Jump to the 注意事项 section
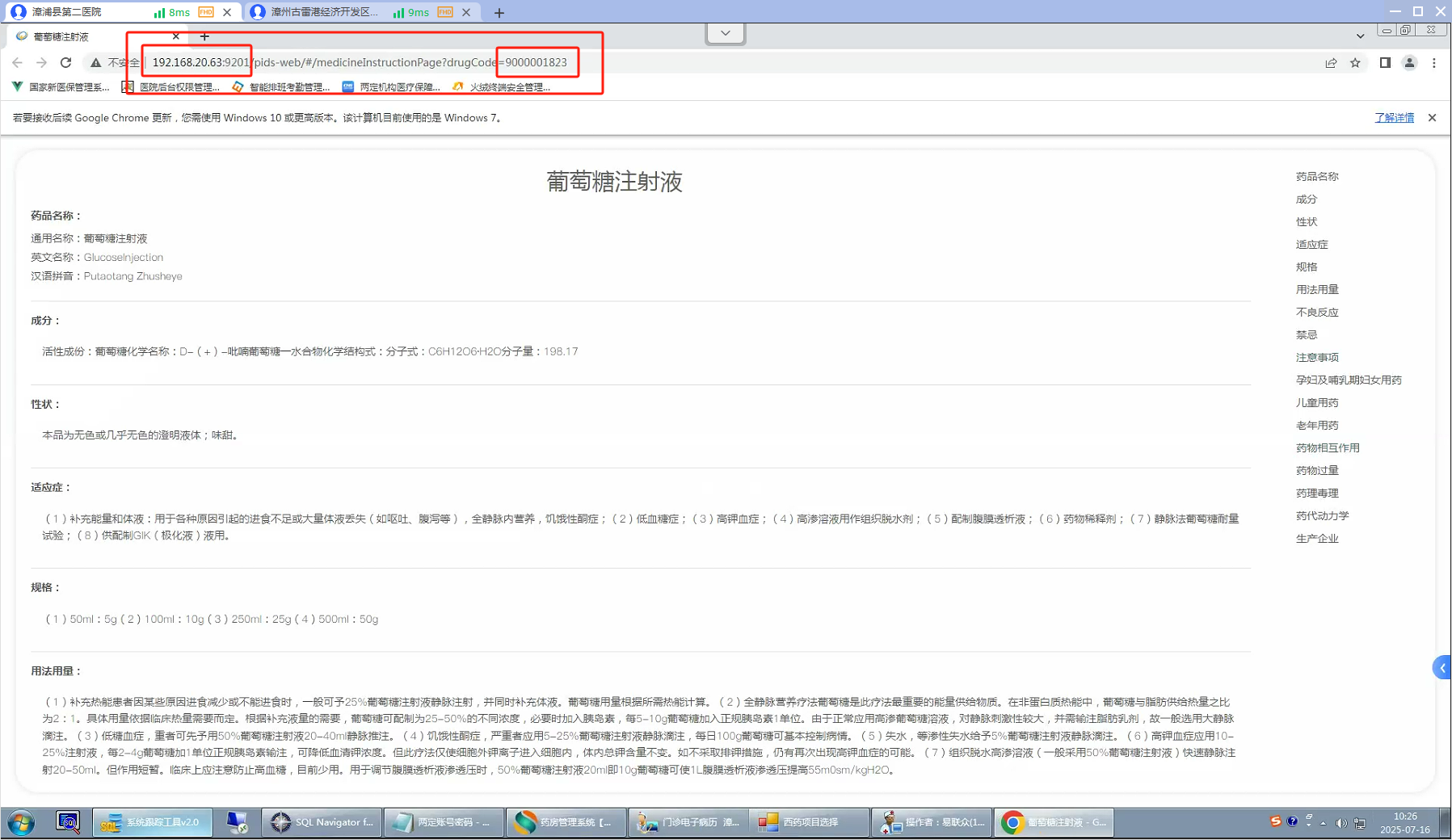The image size is (1452, 840). click(x=1317, y=357)
